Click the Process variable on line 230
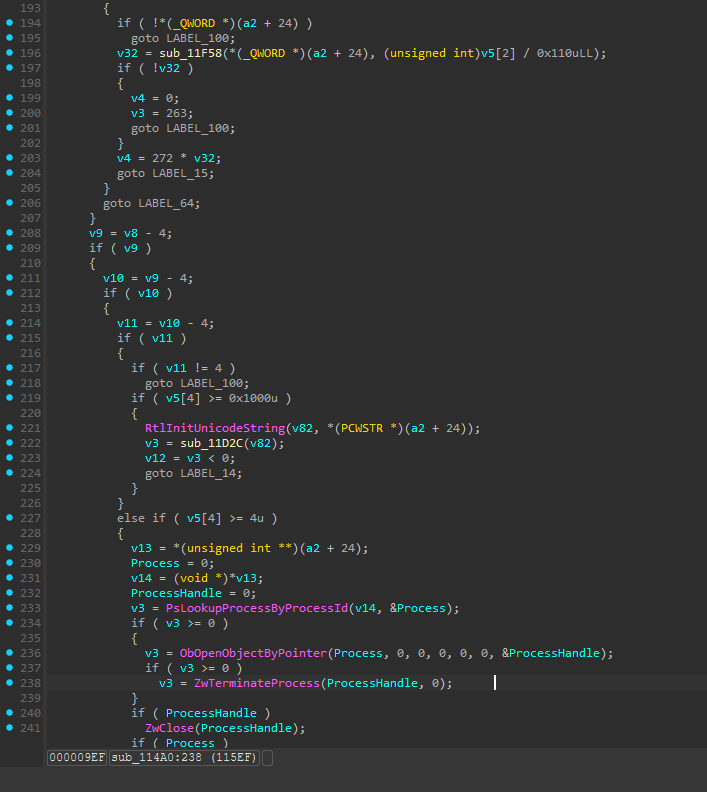707x792 pixels. click(x=156, y=563)
